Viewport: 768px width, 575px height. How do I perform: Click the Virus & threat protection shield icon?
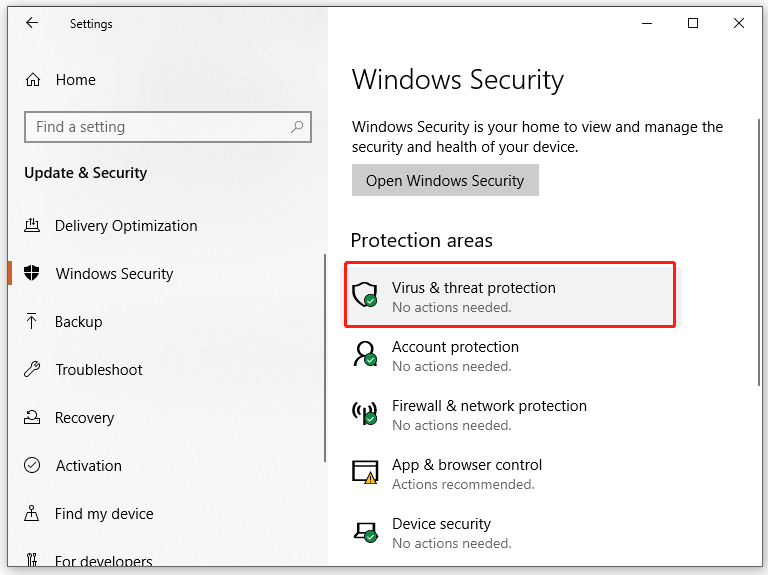[x=365, y=294]
